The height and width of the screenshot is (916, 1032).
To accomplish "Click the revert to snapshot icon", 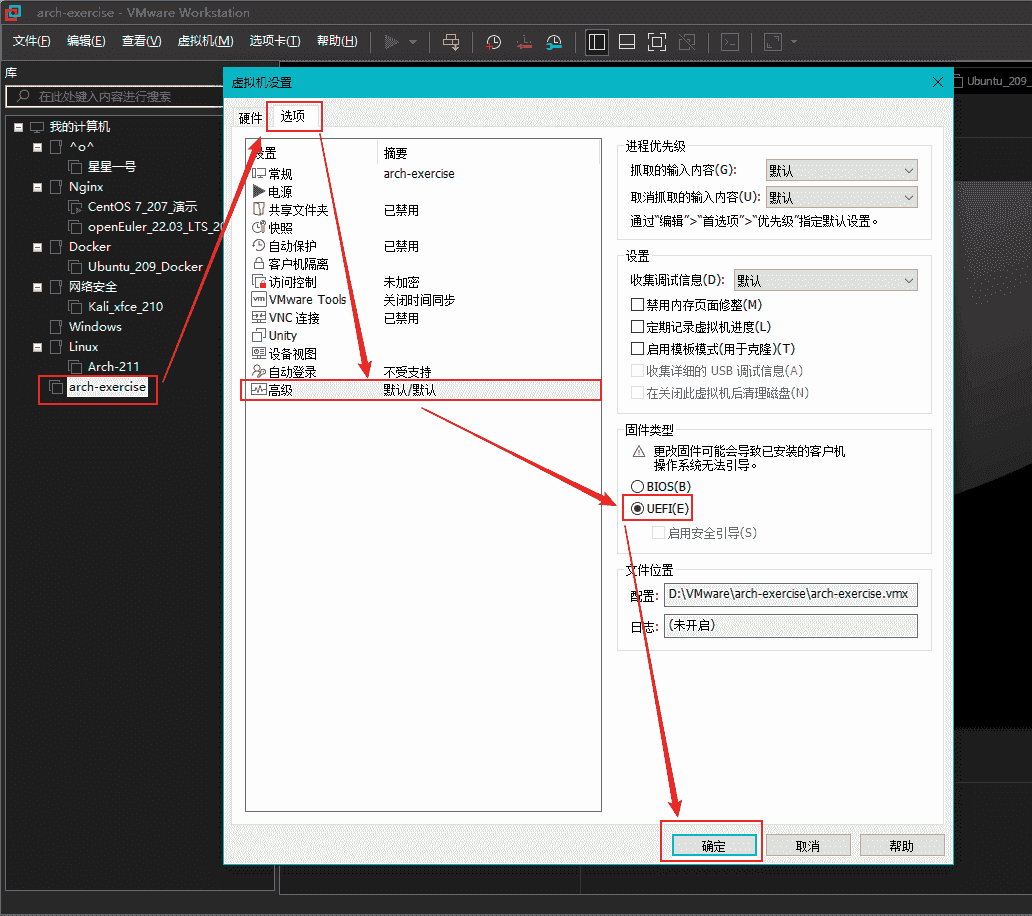I will click(524, 42).
